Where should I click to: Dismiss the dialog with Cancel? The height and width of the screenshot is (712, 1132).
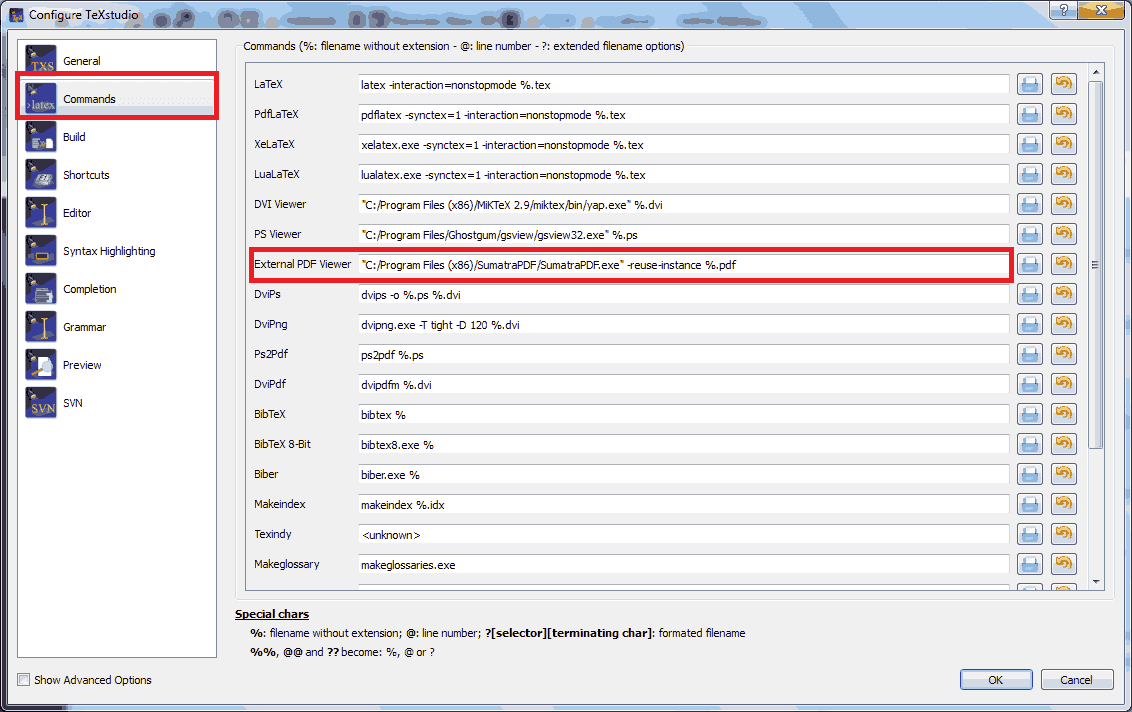[x=1077, y=679]
